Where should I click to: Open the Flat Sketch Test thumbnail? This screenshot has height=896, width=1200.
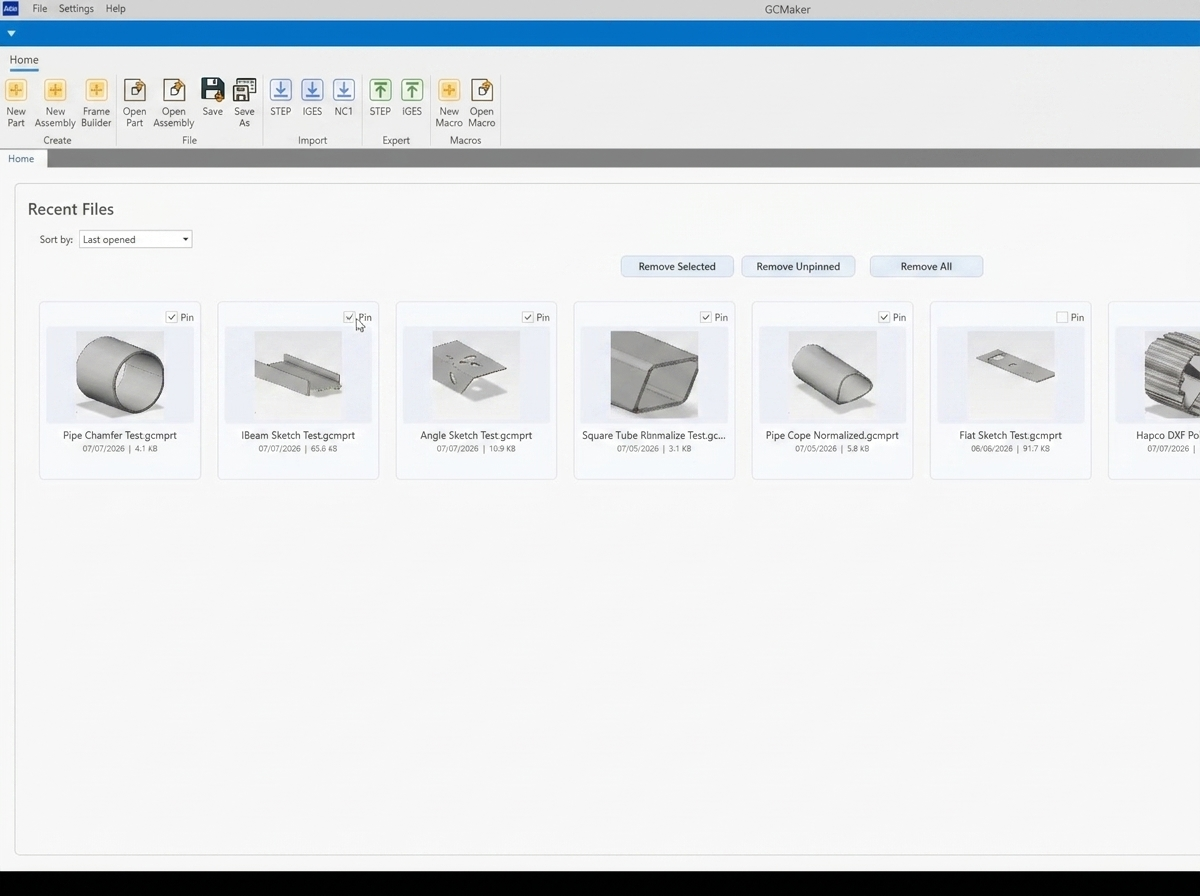[1010, 375]
